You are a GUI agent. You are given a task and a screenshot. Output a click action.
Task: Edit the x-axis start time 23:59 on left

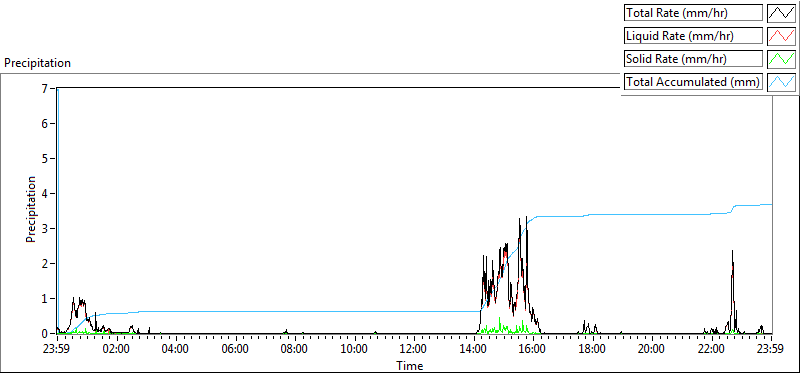[x=57, y=350]
